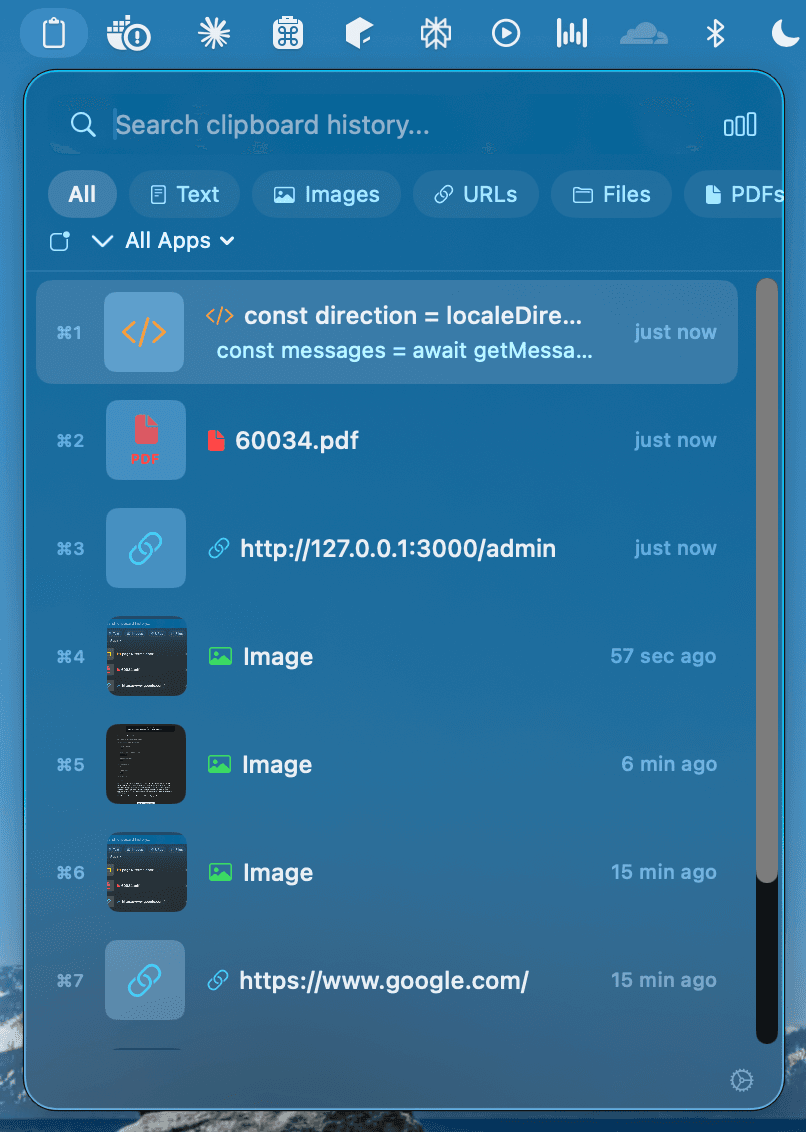Click the clipboard icon in the menu bar

[x=53, y=32]
